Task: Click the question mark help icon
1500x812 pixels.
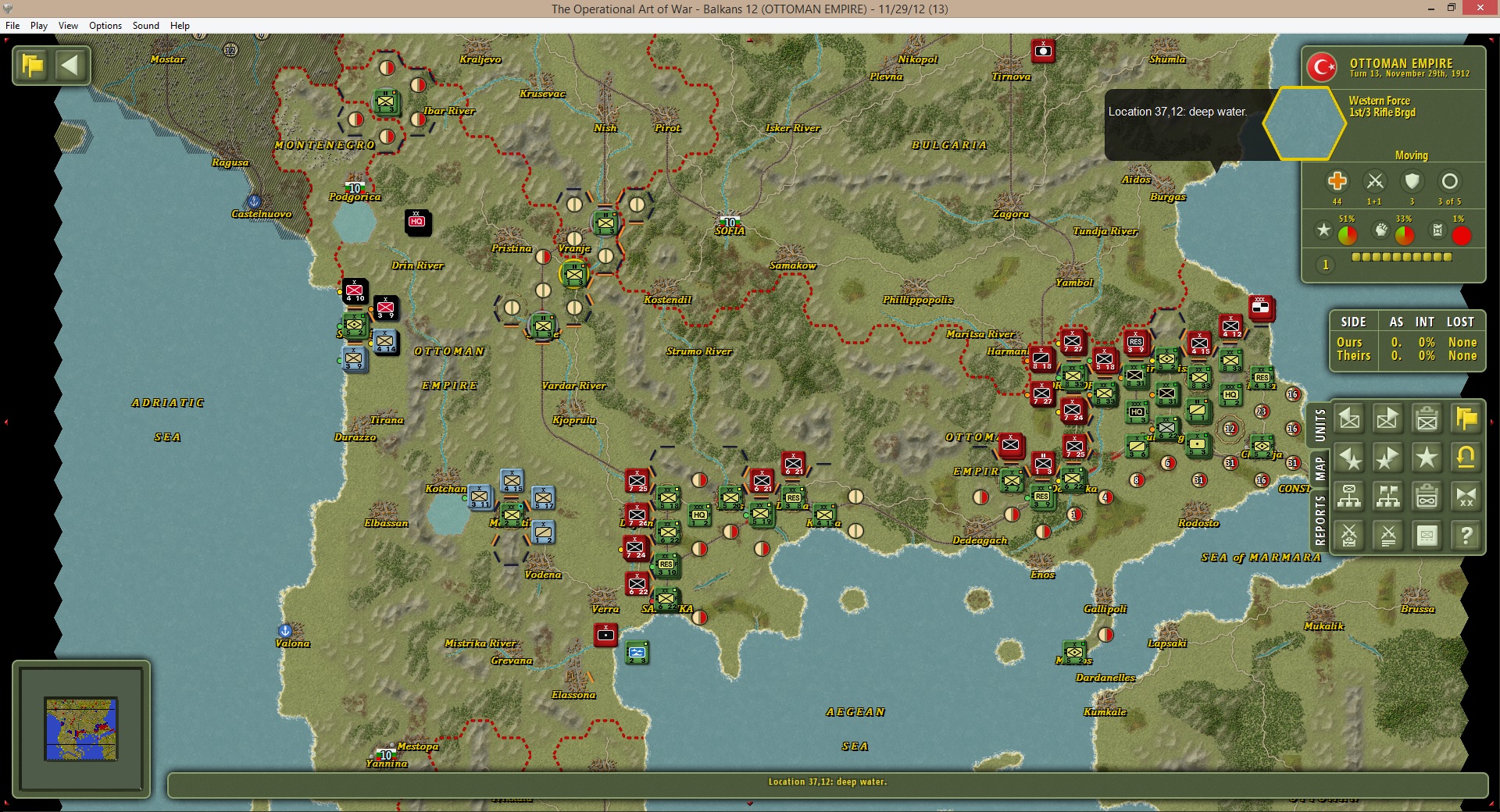Action: (1466, 536)
